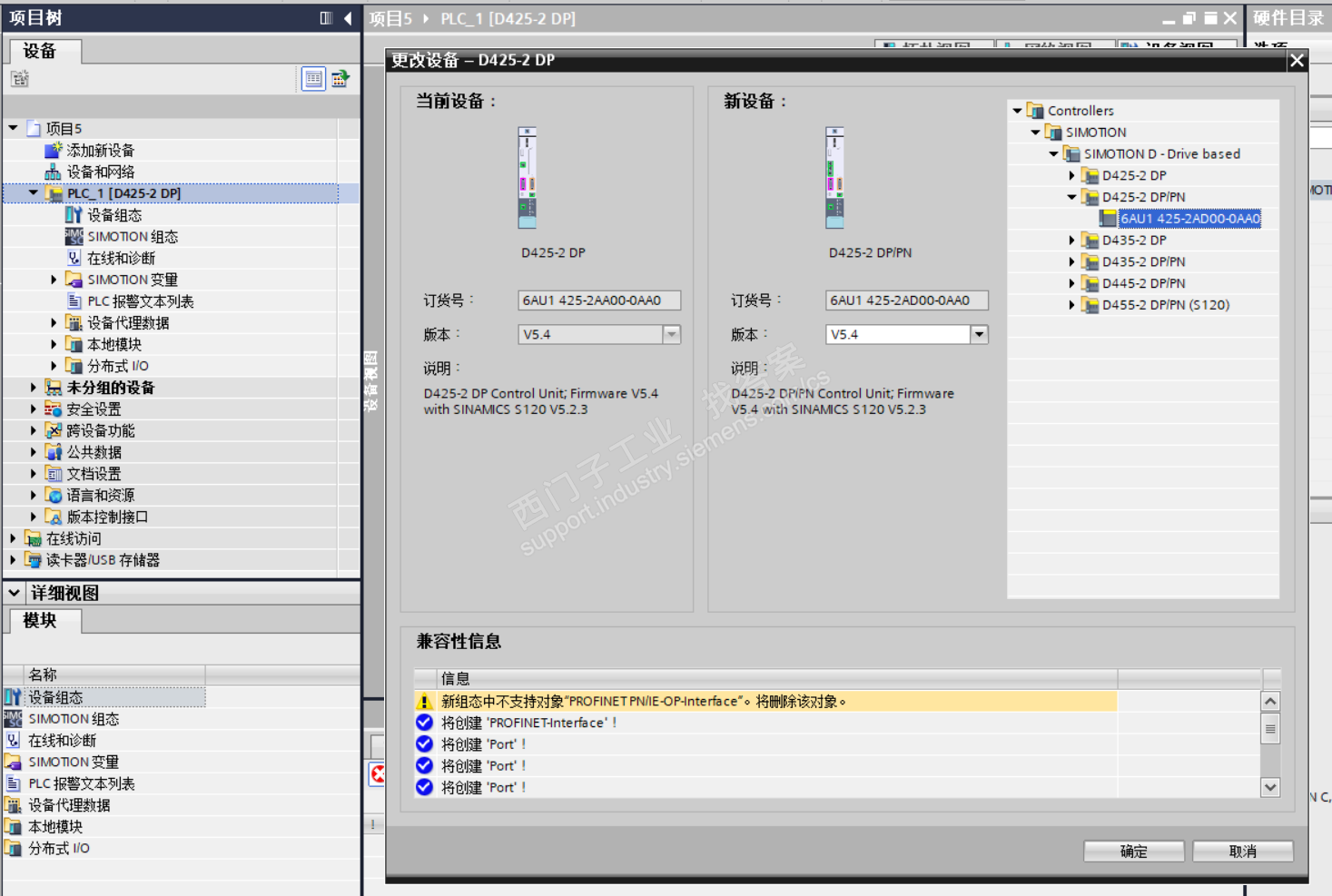Select the 6AU1 425-2AD00-0AA0 module icon in catalog
1332x896 pixels.
pos(1108,219)
